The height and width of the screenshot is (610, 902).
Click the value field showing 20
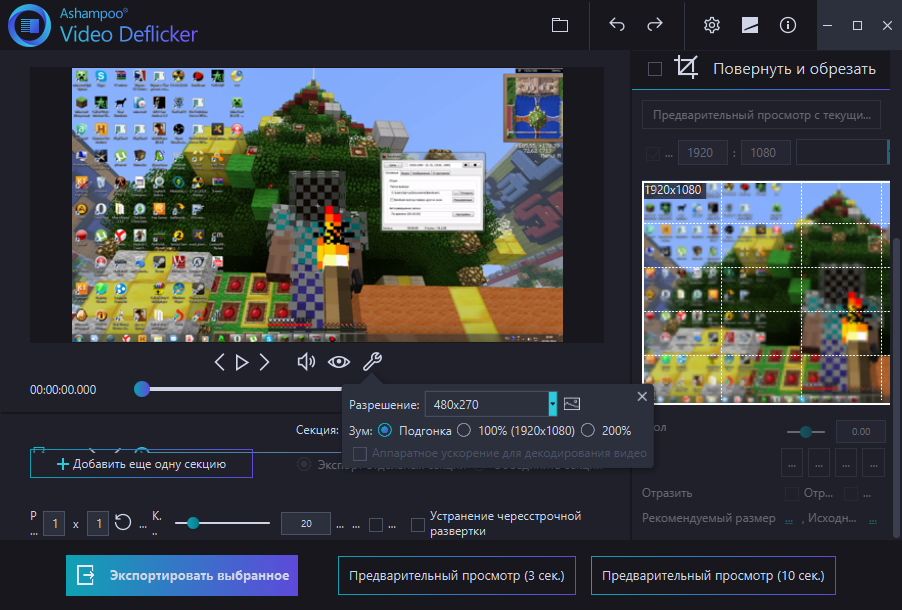coord(305,524)
